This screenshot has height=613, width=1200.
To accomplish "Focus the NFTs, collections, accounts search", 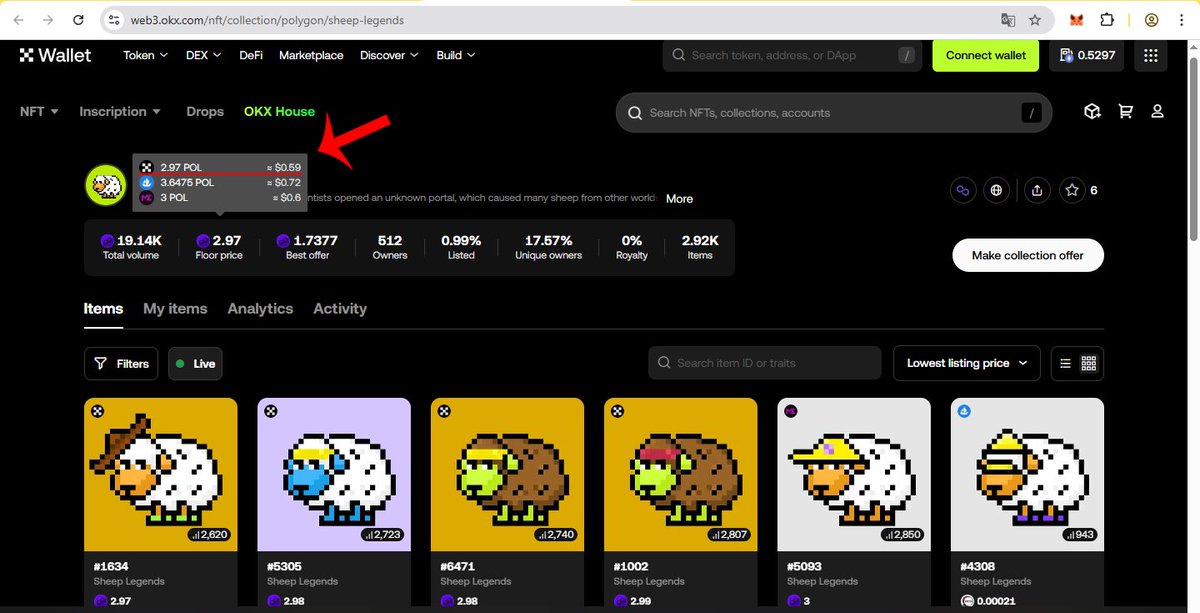I will 834,113.
